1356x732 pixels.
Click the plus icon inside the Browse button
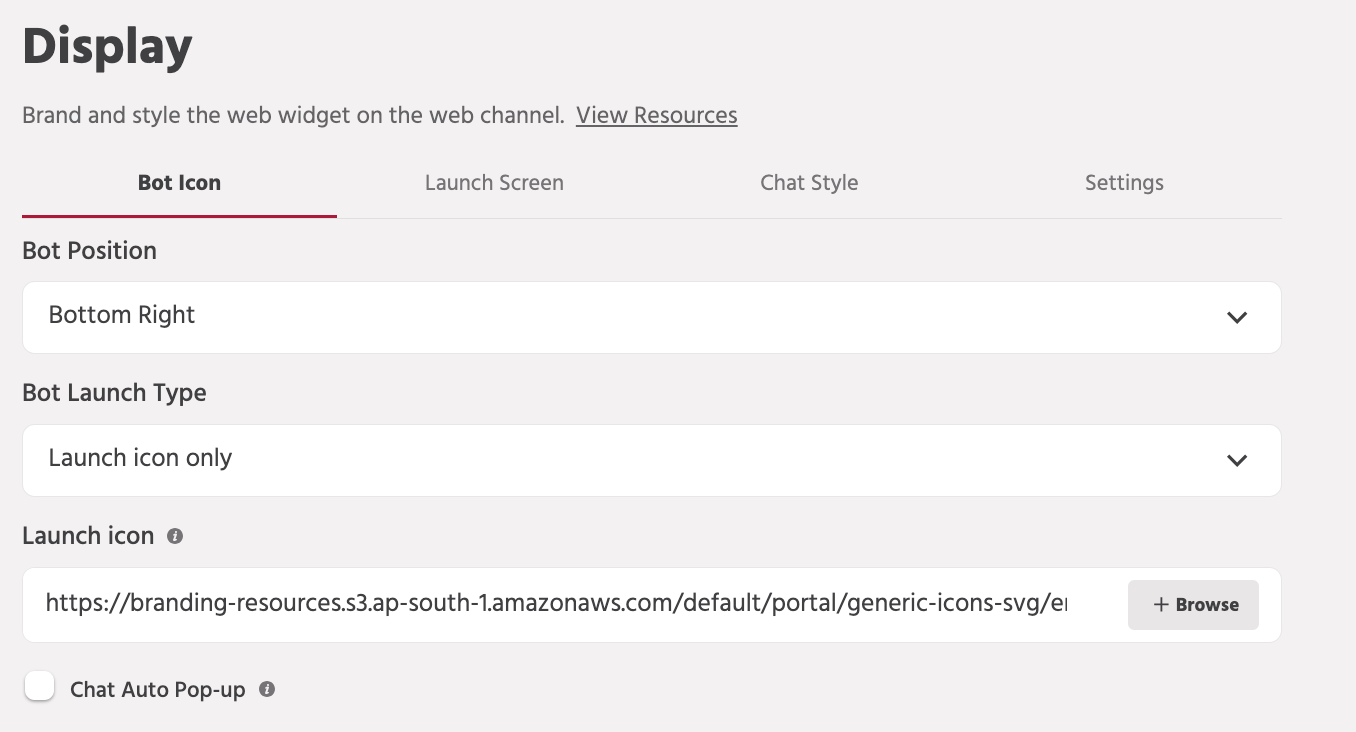pos(1160,605)
